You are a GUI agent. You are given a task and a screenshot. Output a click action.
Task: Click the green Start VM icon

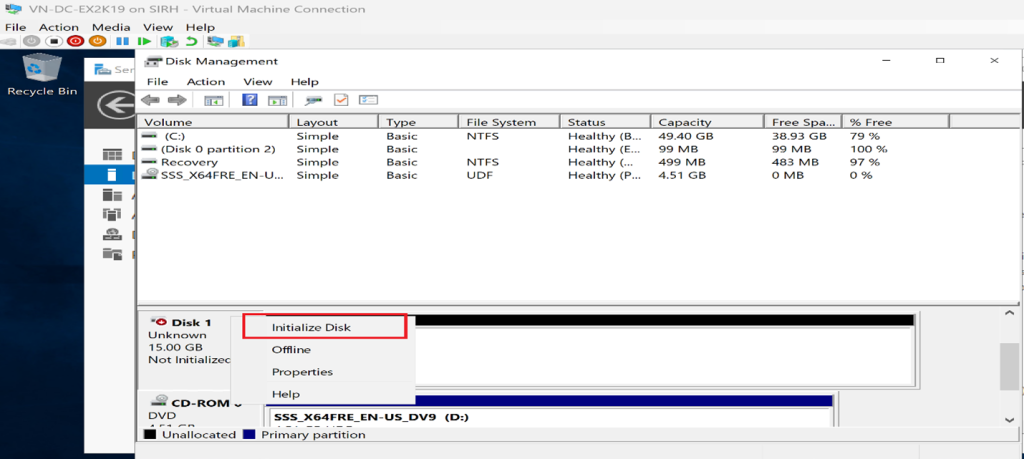(145, 41)
